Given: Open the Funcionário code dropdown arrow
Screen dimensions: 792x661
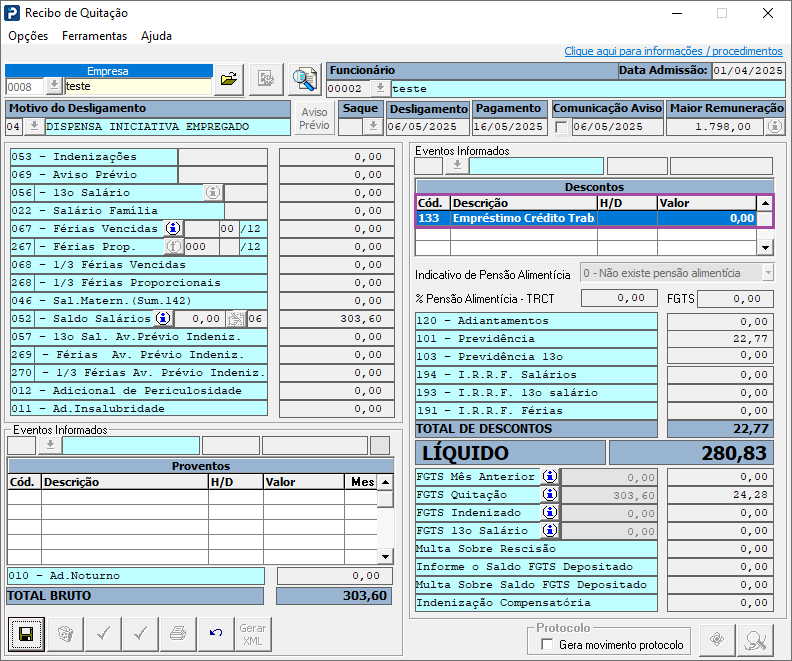Looking at the screenshot, I should [379, 88].
